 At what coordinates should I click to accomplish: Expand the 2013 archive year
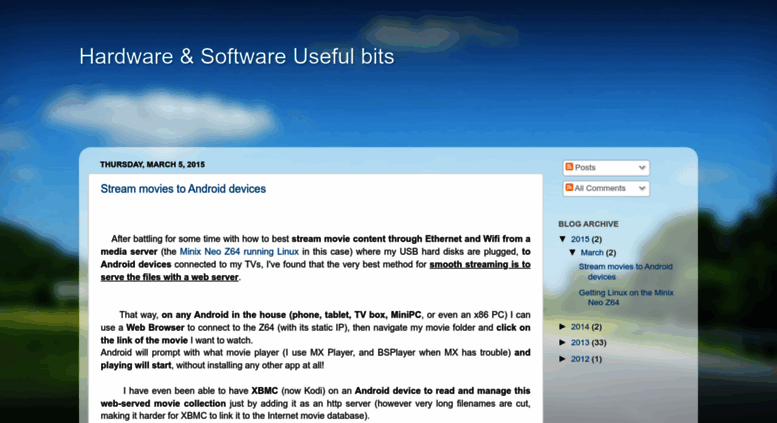click(563, 342)
